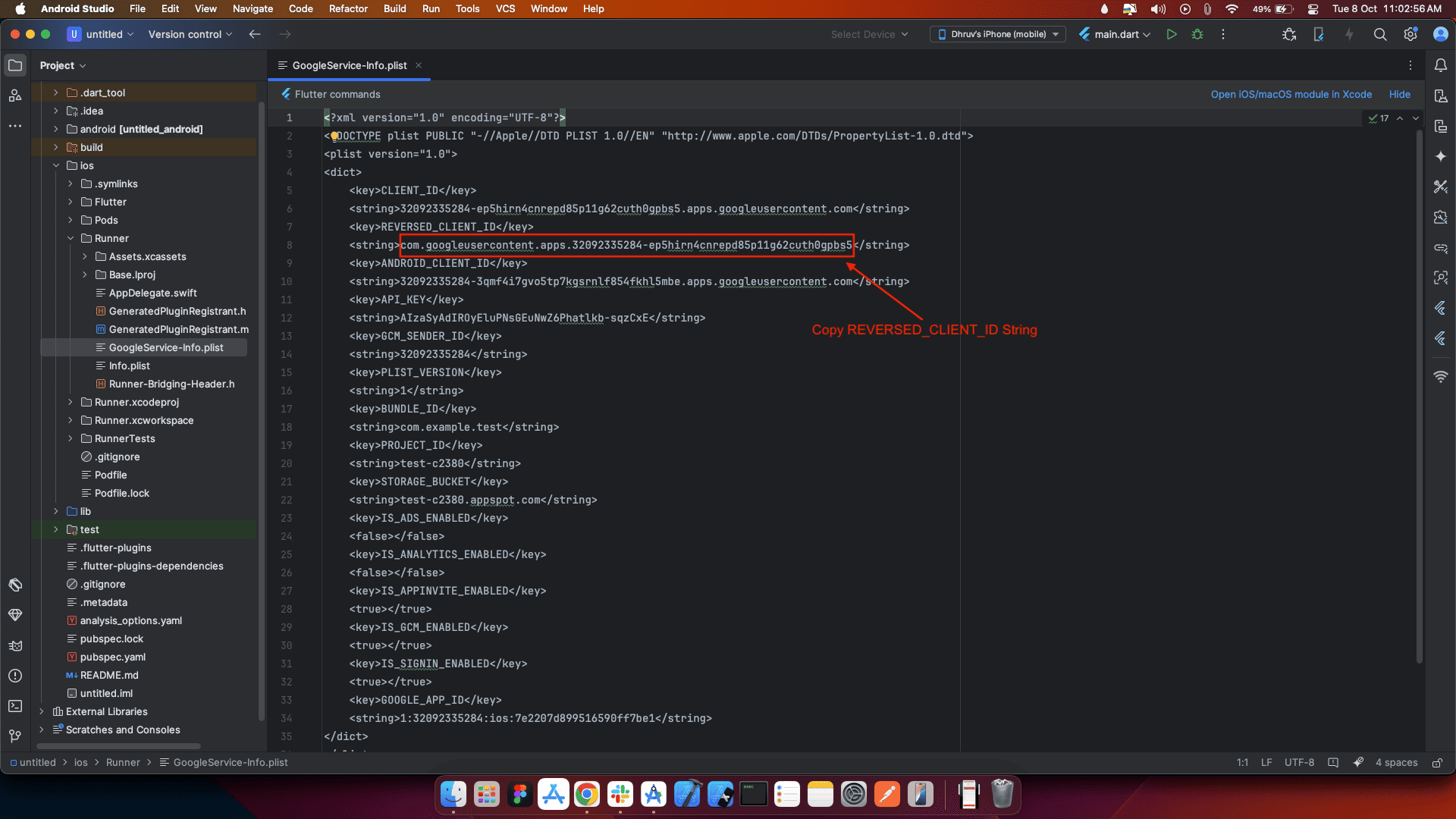Click Open iOS/macOS module in Xcode link
Image resolution: width=1456 pixels, height=819 pixels.
coord(1291,94)
